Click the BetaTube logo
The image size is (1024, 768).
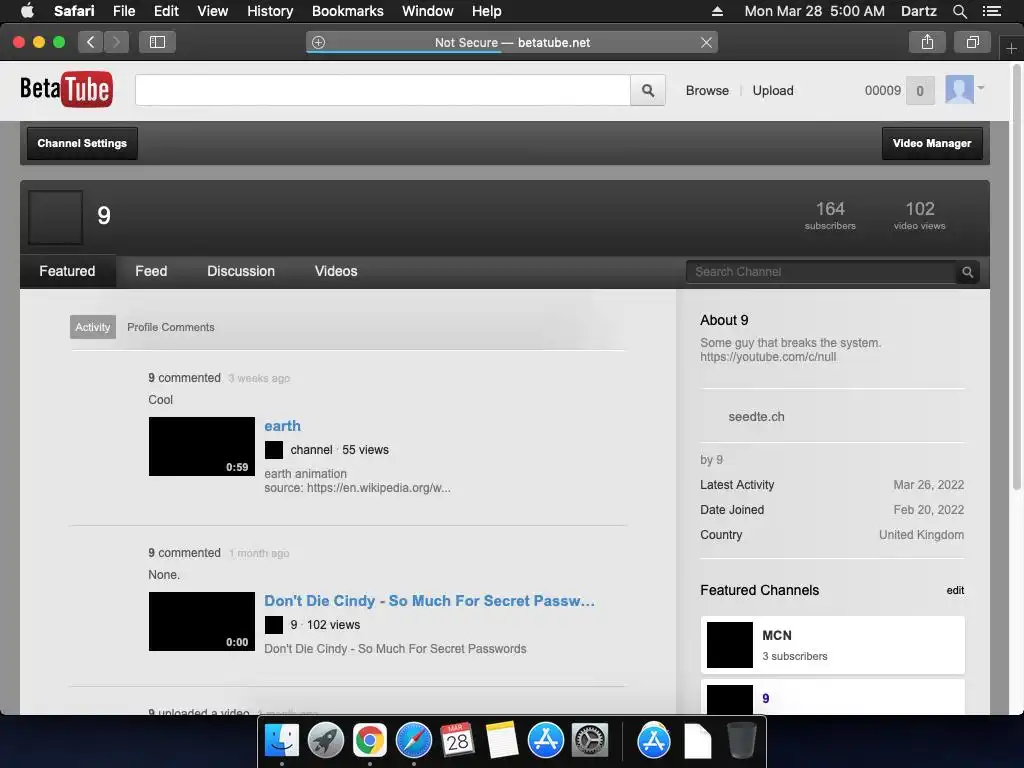[x=66, y=89]
